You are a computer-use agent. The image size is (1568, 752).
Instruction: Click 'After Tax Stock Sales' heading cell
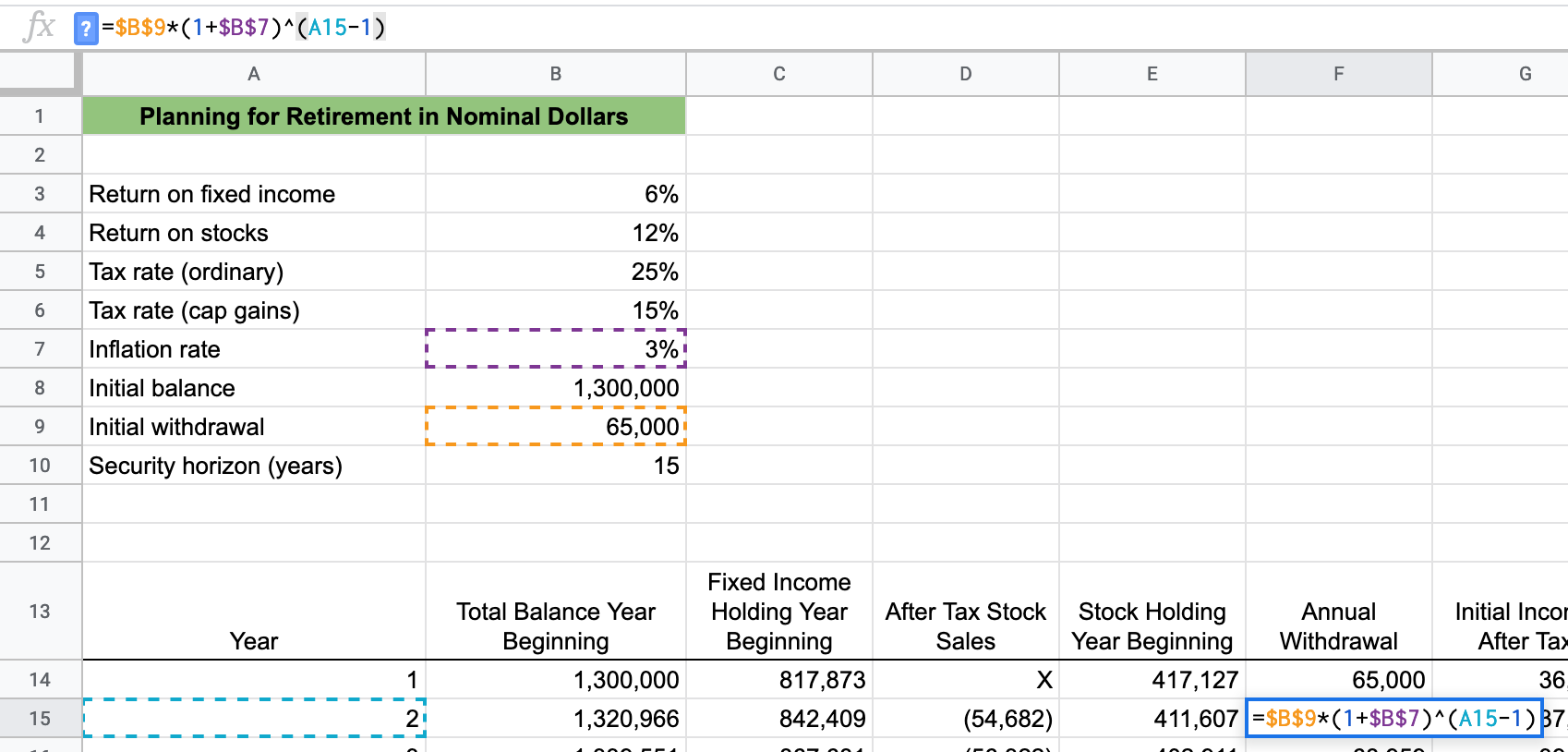point(966,612)
